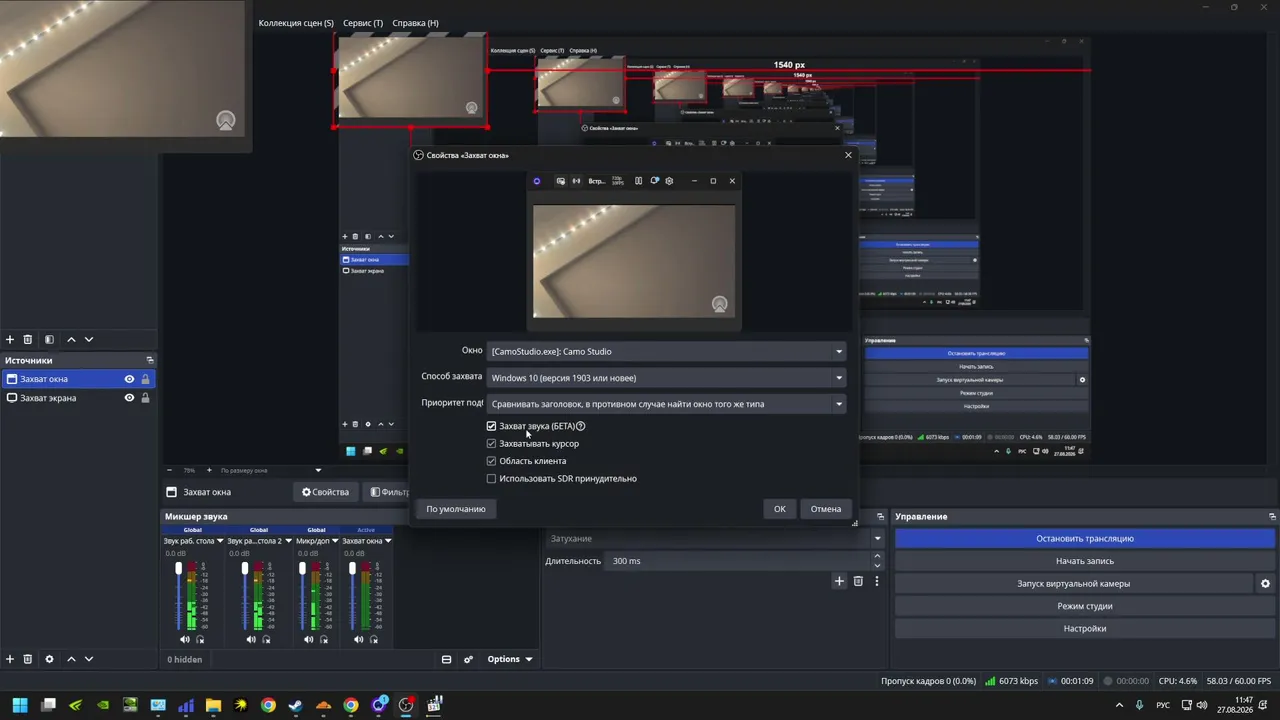Click volume slider of Захват окна channel

click(x=352, y=595)
